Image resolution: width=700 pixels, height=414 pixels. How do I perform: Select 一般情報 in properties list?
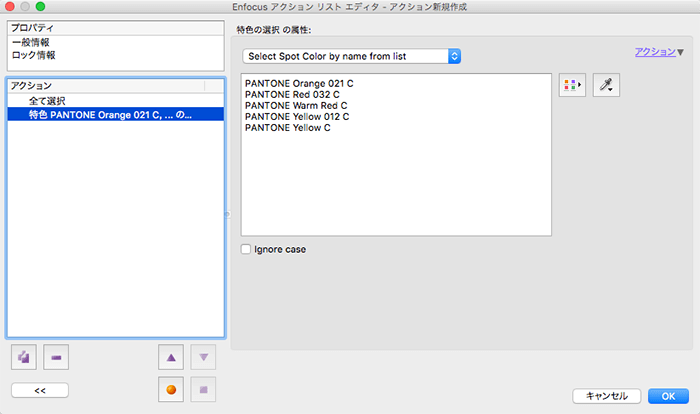[31, 42]
